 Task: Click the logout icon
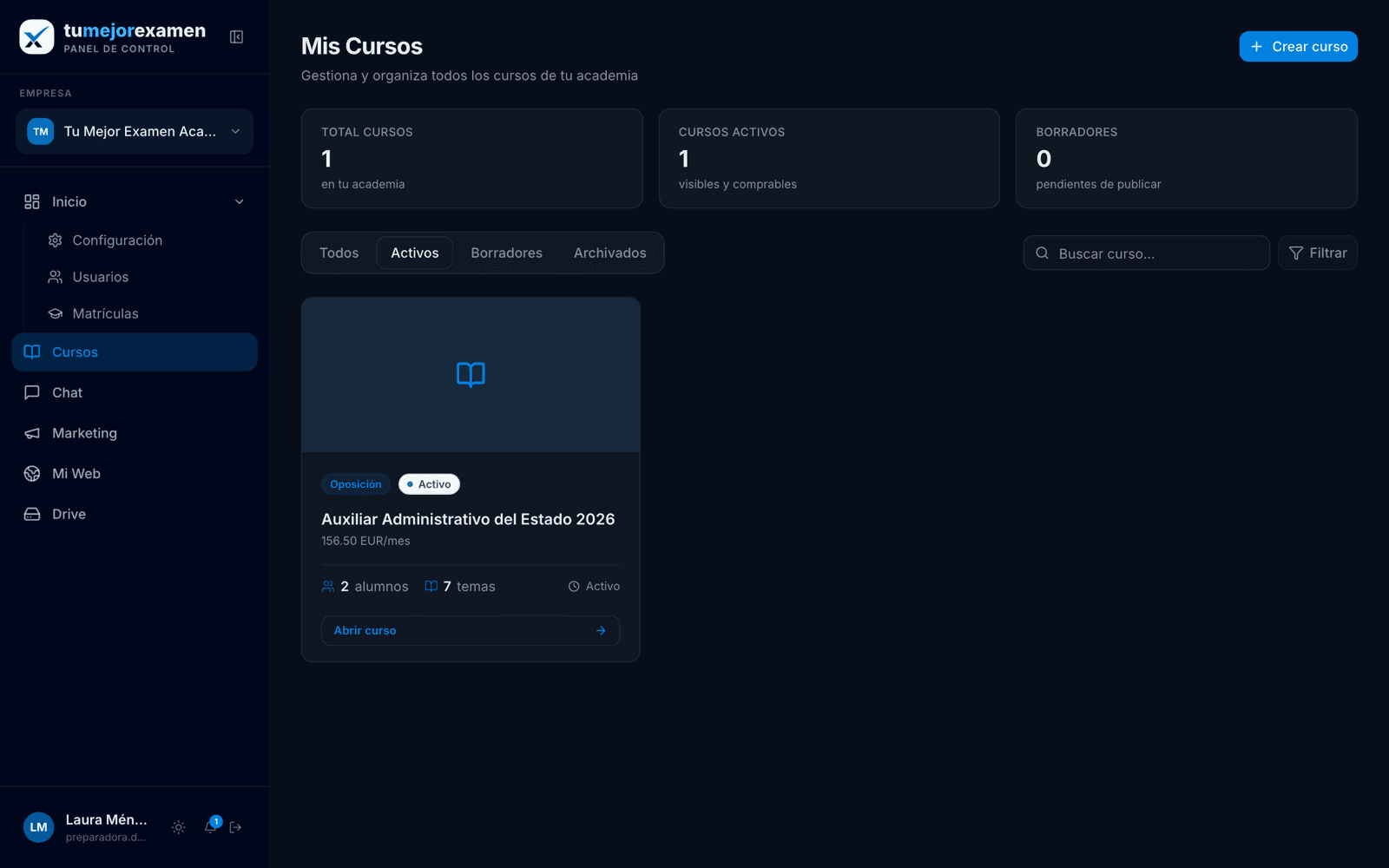pos(235,827)
